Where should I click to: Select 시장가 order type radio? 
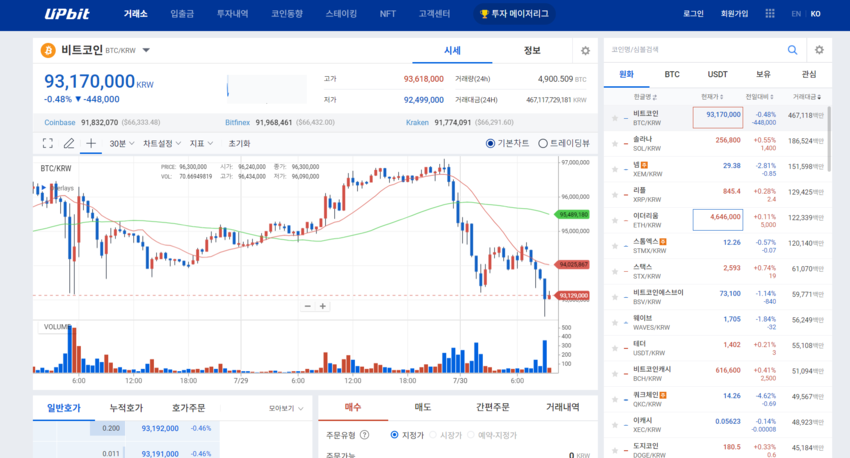click(433, 435)
